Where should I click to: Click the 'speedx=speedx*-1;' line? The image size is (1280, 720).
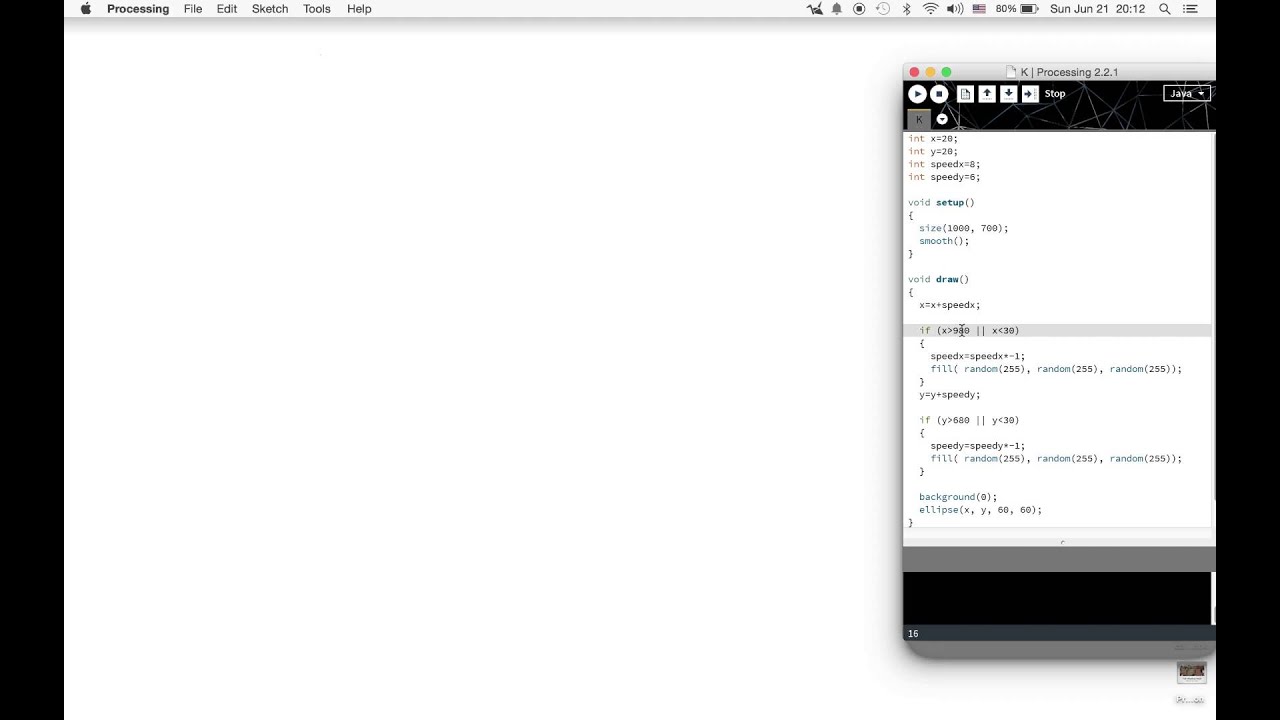(978, 356)
